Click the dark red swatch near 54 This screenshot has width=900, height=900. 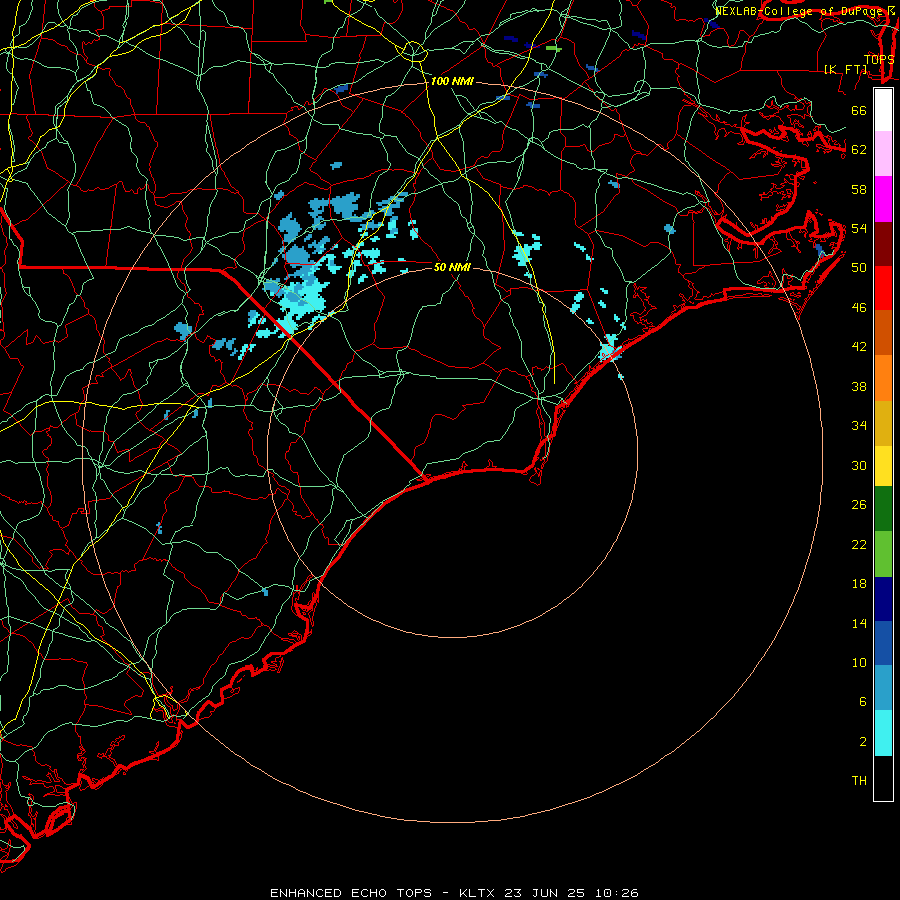click(x=883, y=244)
